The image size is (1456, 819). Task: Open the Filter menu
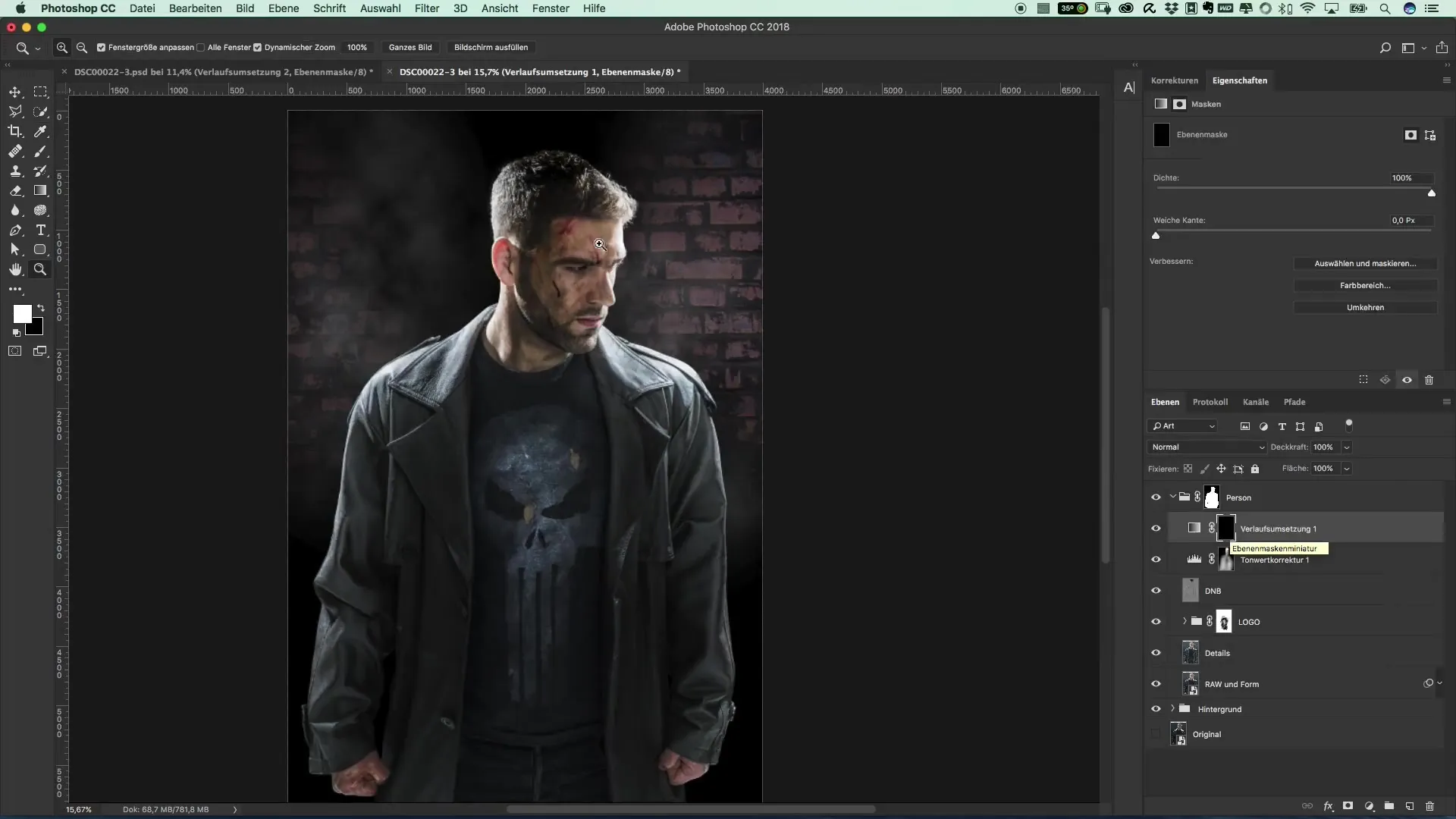(x=427, y=8)
